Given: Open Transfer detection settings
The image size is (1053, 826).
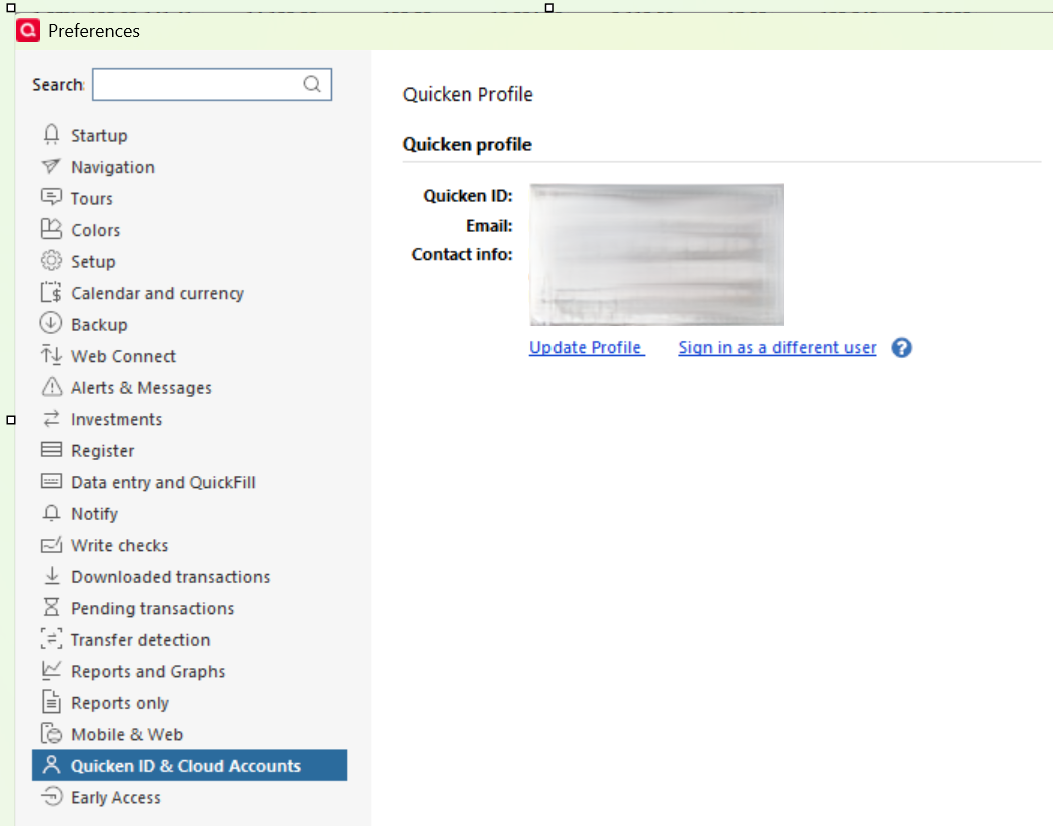Looking at the screenshot, I should pos(140,641).
